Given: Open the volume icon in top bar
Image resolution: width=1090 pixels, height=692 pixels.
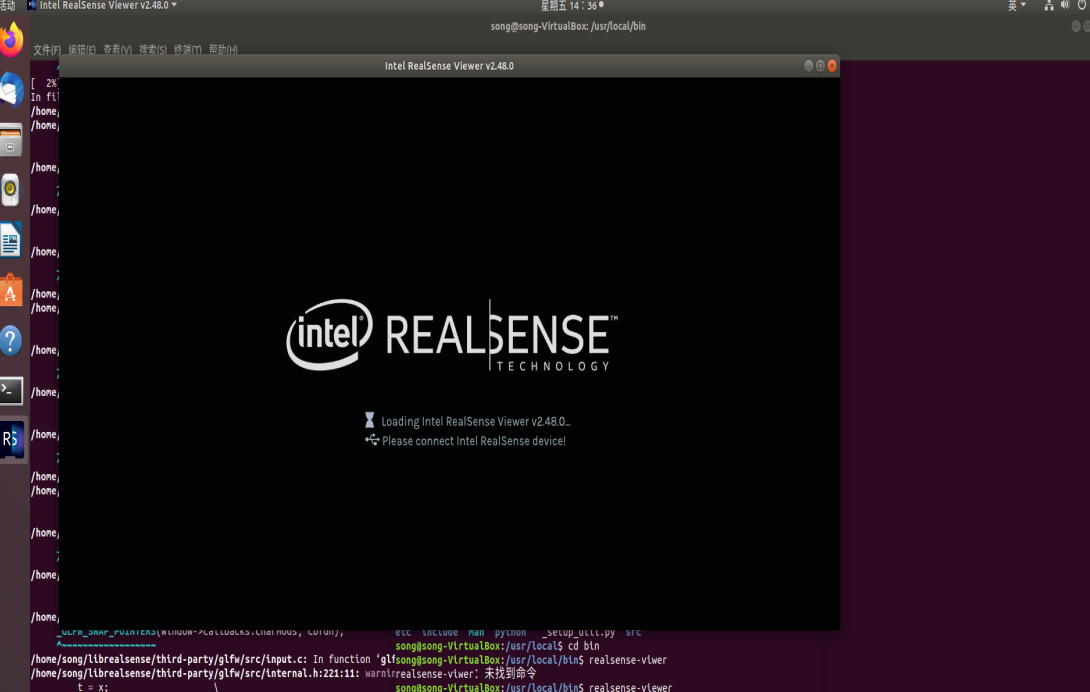Looking at the screenshot, I should [x=1065, y=6].
